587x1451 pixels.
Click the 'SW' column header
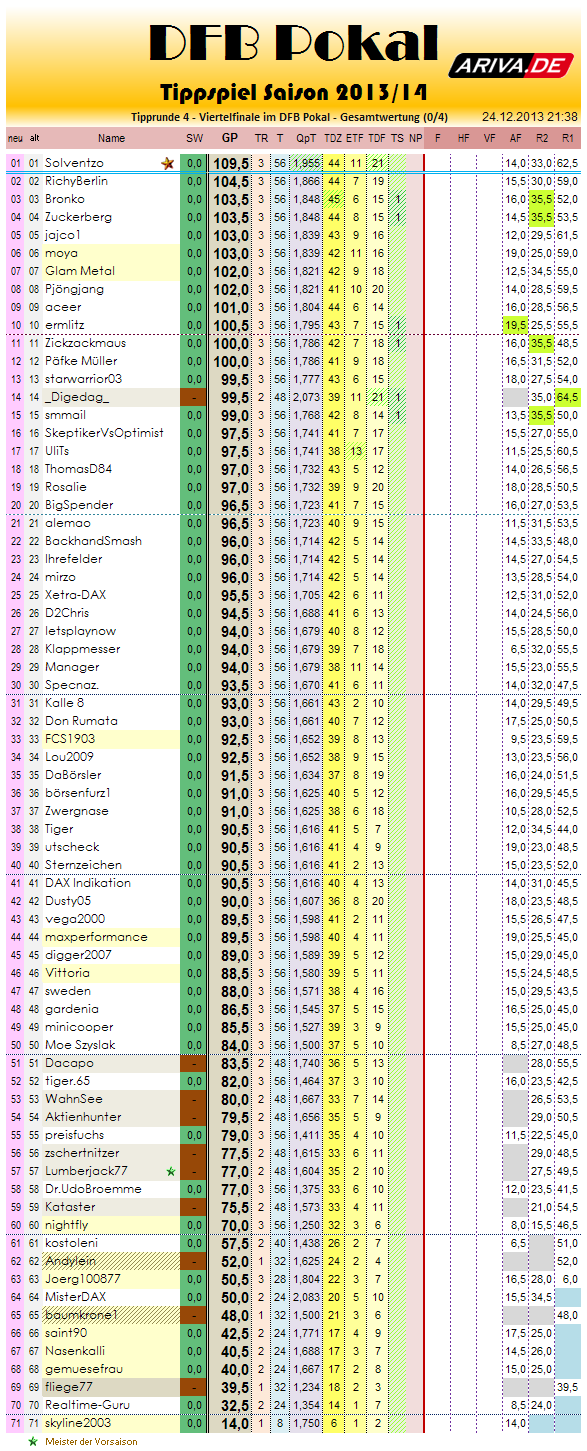[x=194, y=138]
